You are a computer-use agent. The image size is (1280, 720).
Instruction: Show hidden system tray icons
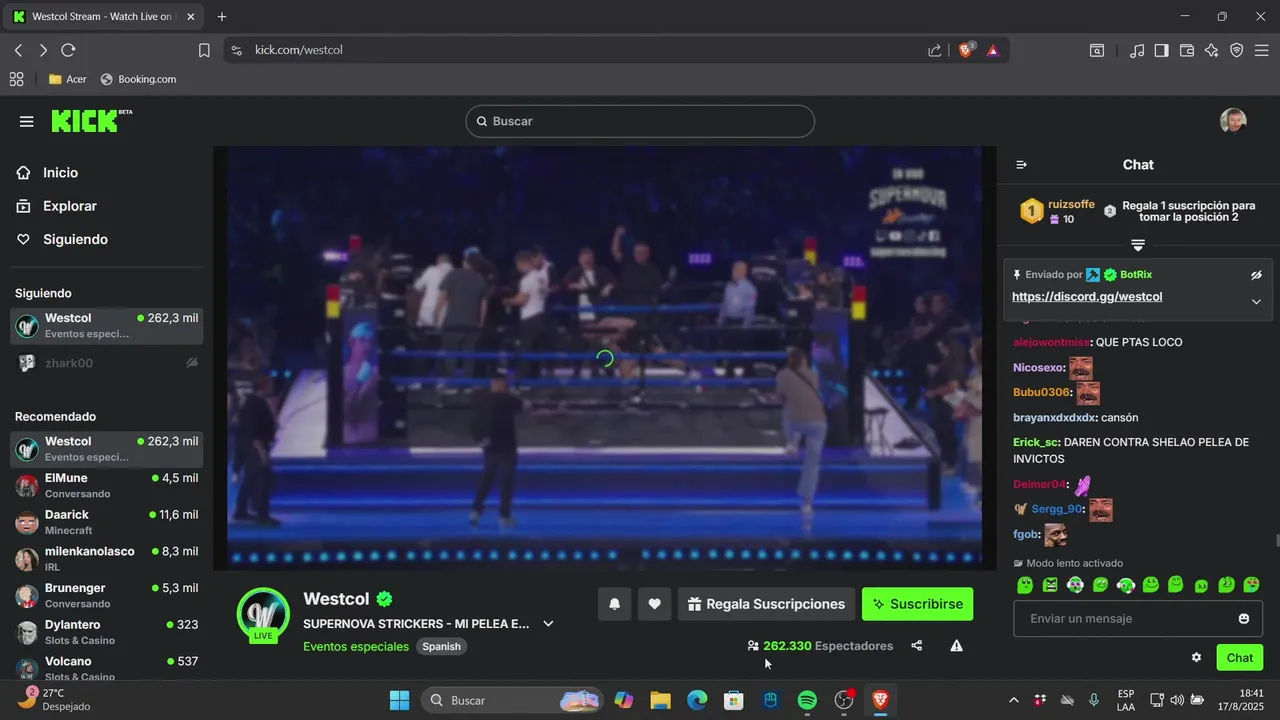(1014, 700)
